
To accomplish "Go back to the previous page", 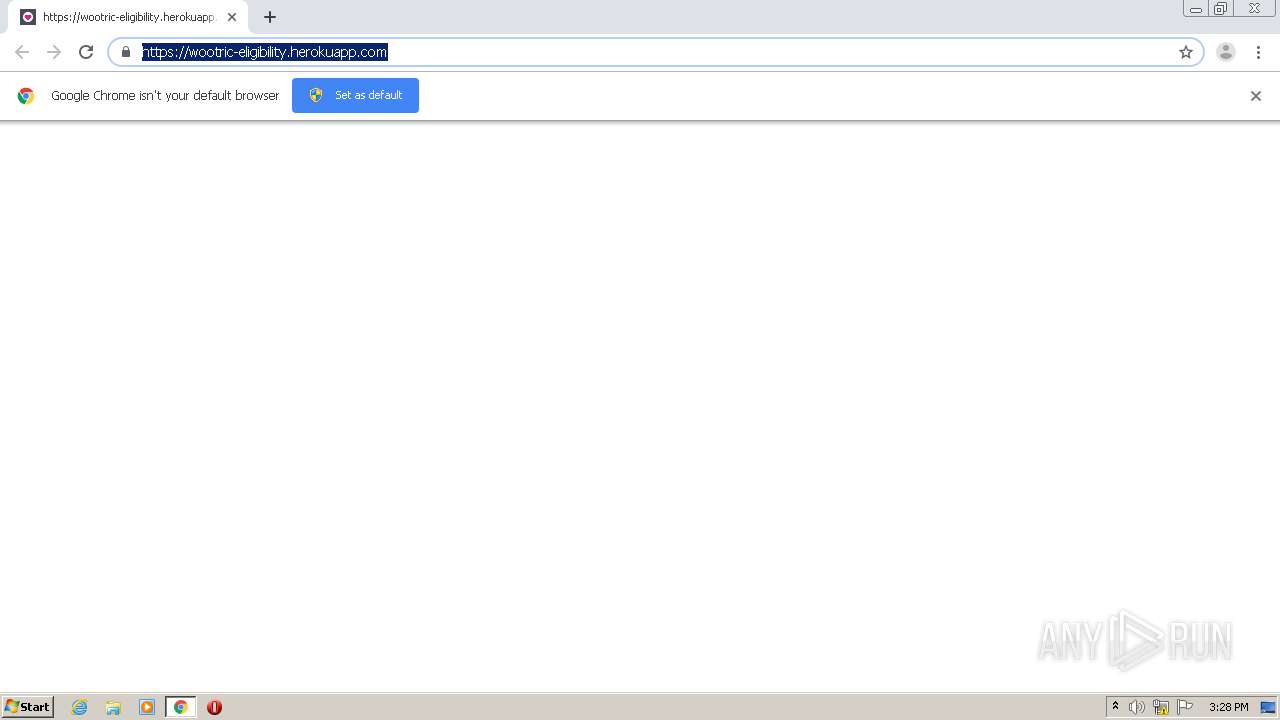I will 22,52.
